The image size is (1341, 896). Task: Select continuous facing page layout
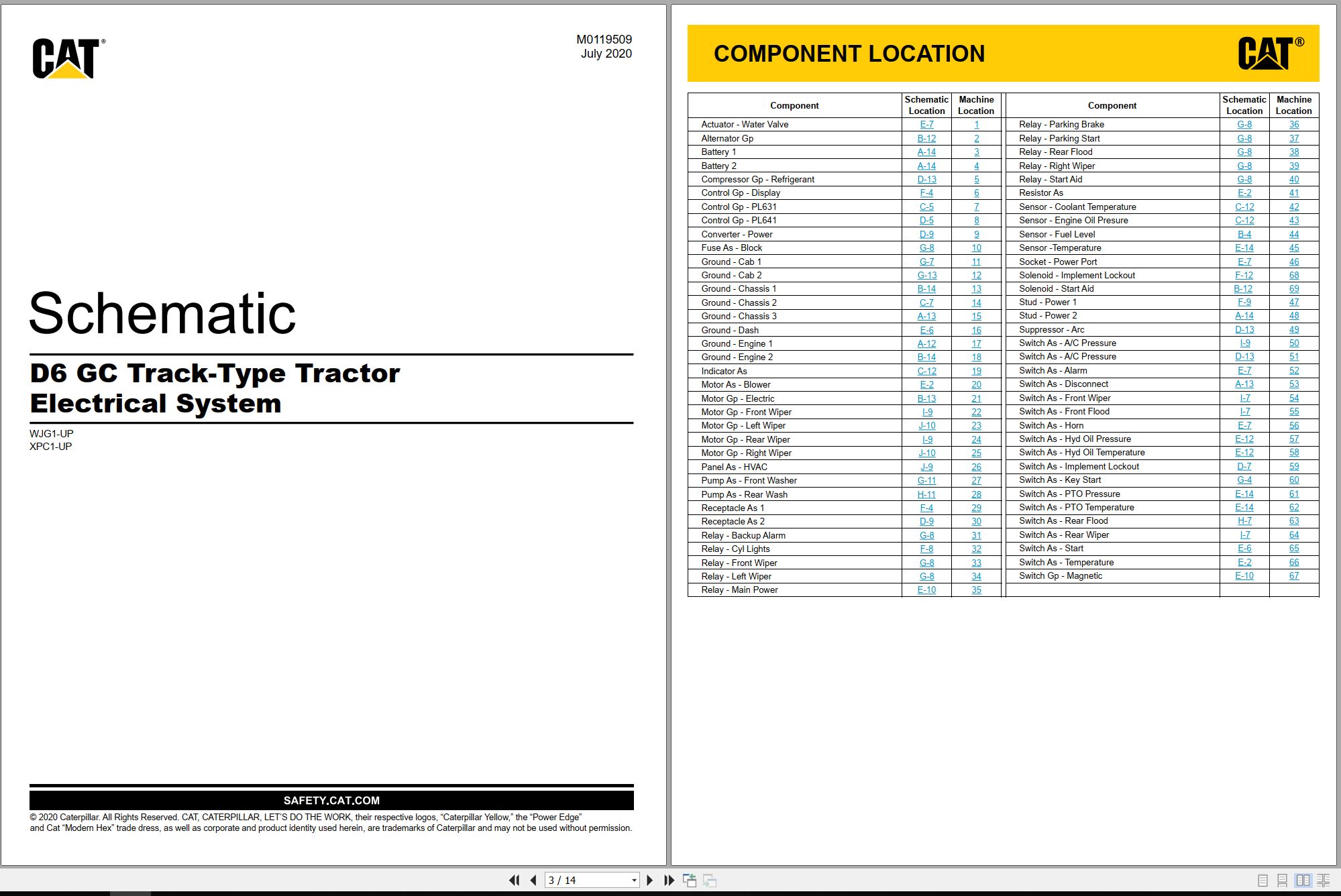(1323, 880)
